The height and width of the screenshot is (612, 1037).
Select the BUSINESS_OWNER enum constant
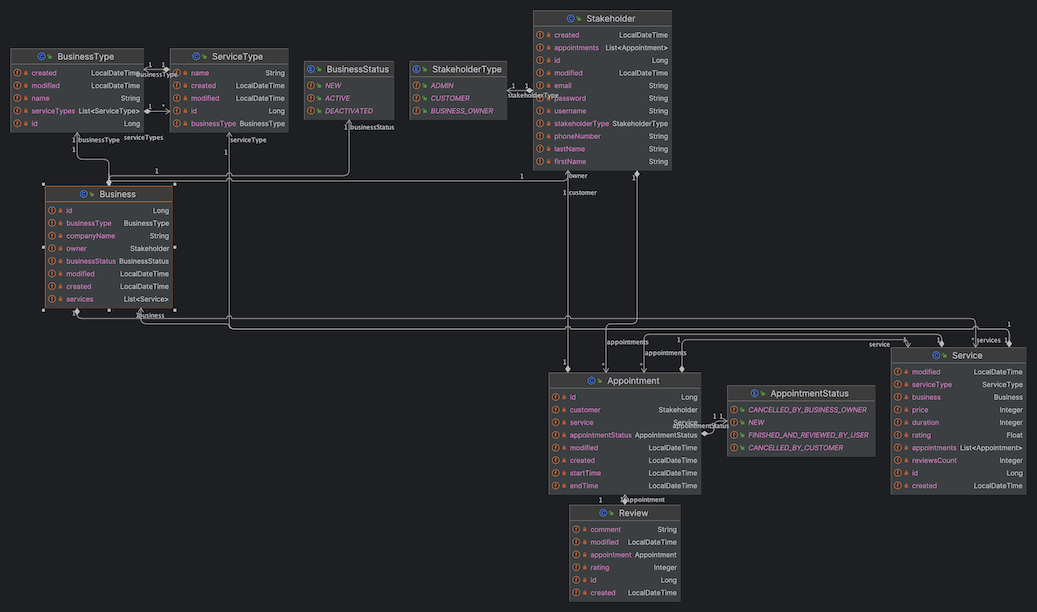[x=462, y=111]
